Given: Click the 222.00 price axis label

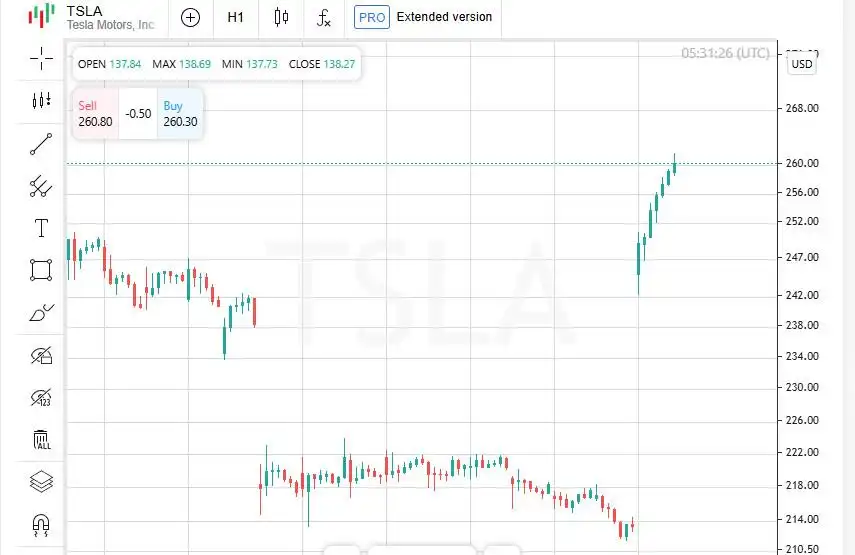Looking at the screenshot, I should (x=802, y=452).
